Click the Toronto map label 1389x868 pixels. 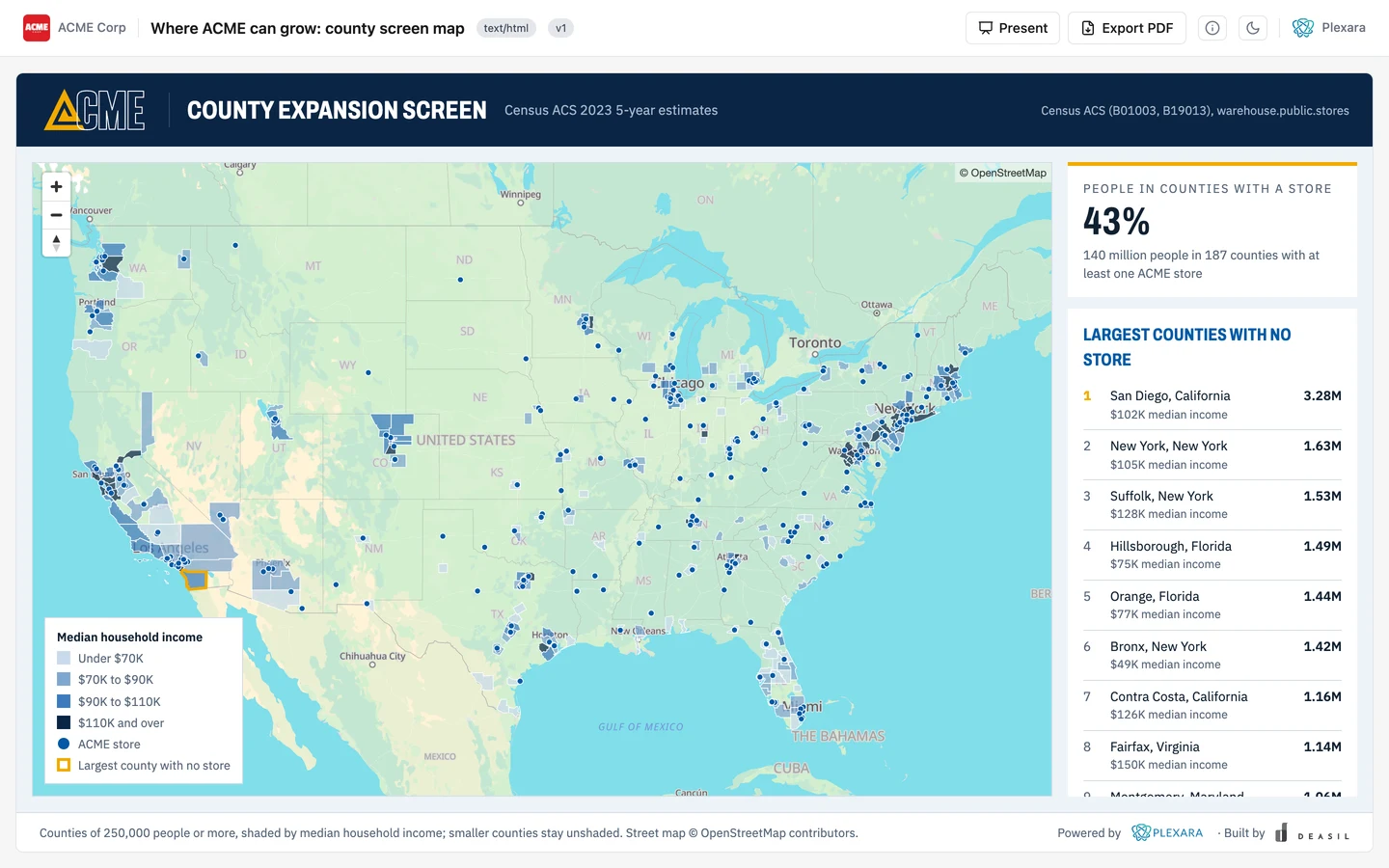[815, 342]
